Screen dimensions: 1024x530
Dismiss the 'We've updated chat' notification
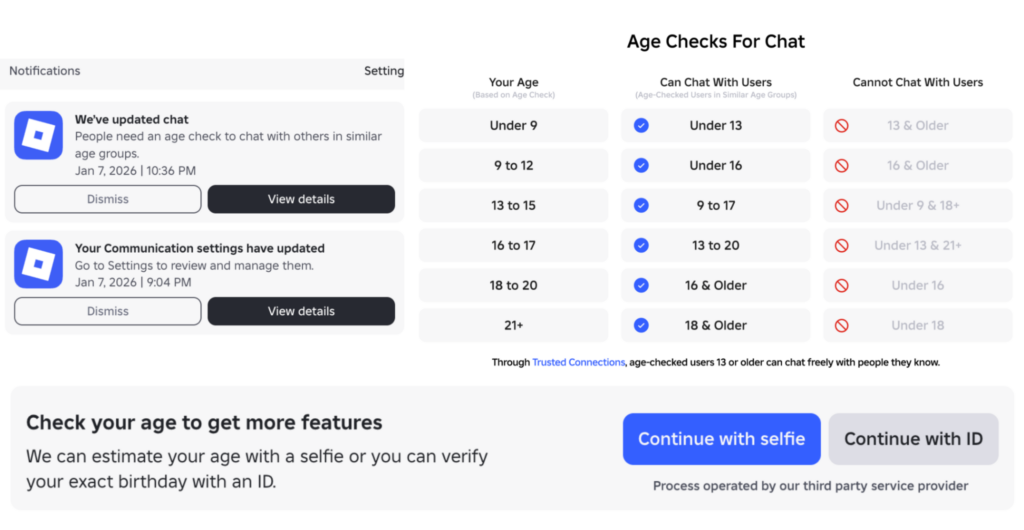(x=108, y=199)
